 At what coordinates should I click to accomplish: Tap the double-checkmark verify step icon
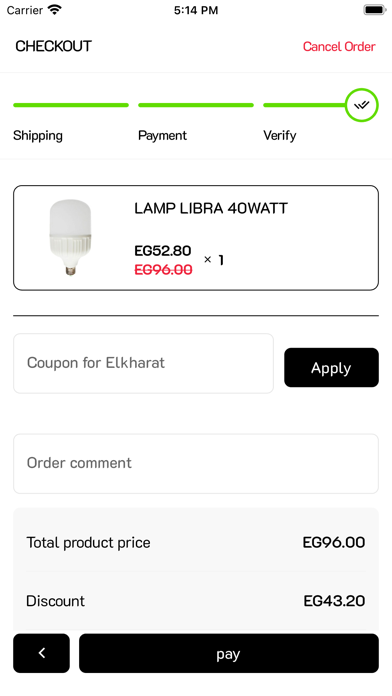362,105
